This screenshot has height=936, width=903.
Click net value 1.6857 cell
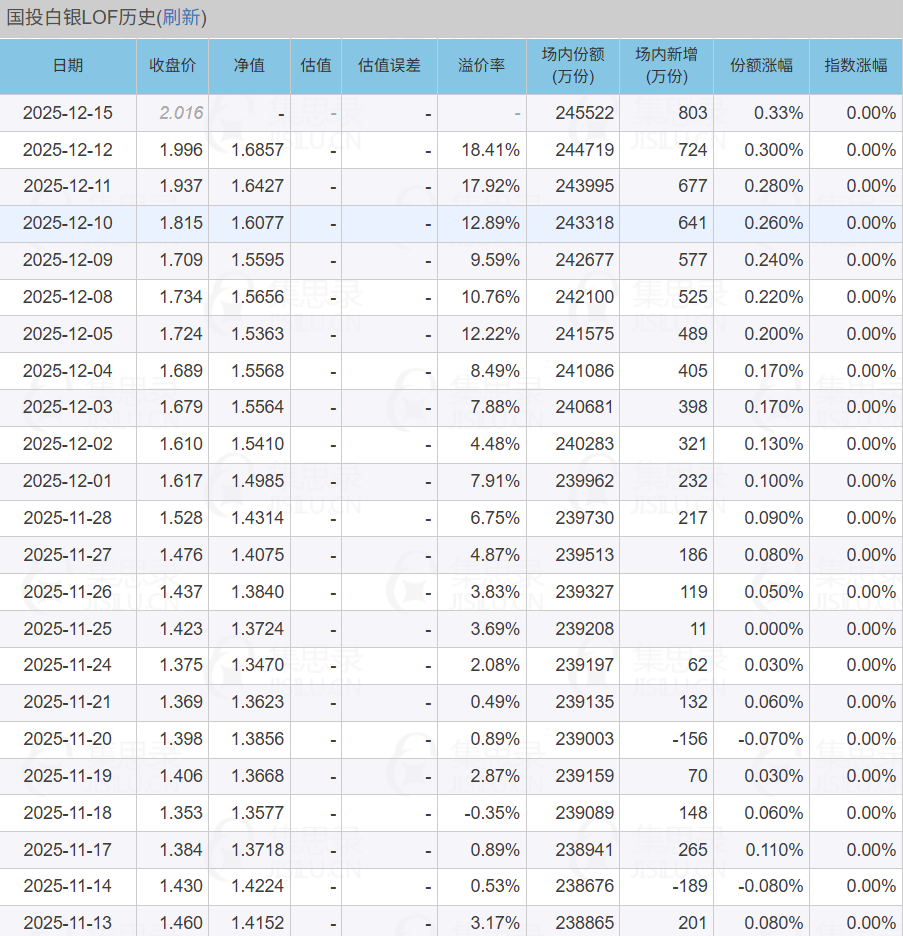[258, 150]
